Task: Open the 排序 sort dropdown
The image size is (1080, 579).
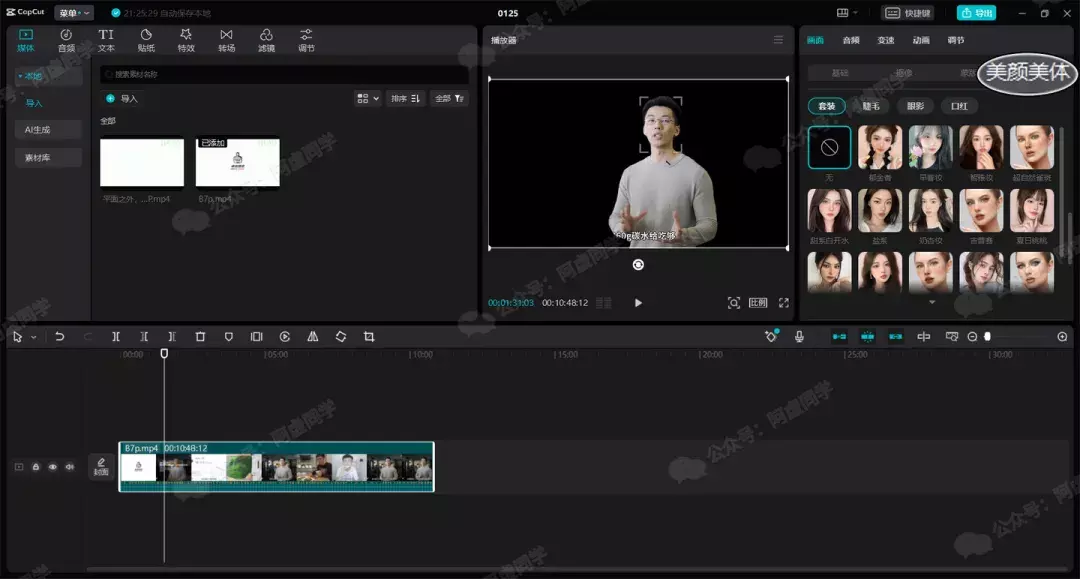Action: [x=405, y=98]
